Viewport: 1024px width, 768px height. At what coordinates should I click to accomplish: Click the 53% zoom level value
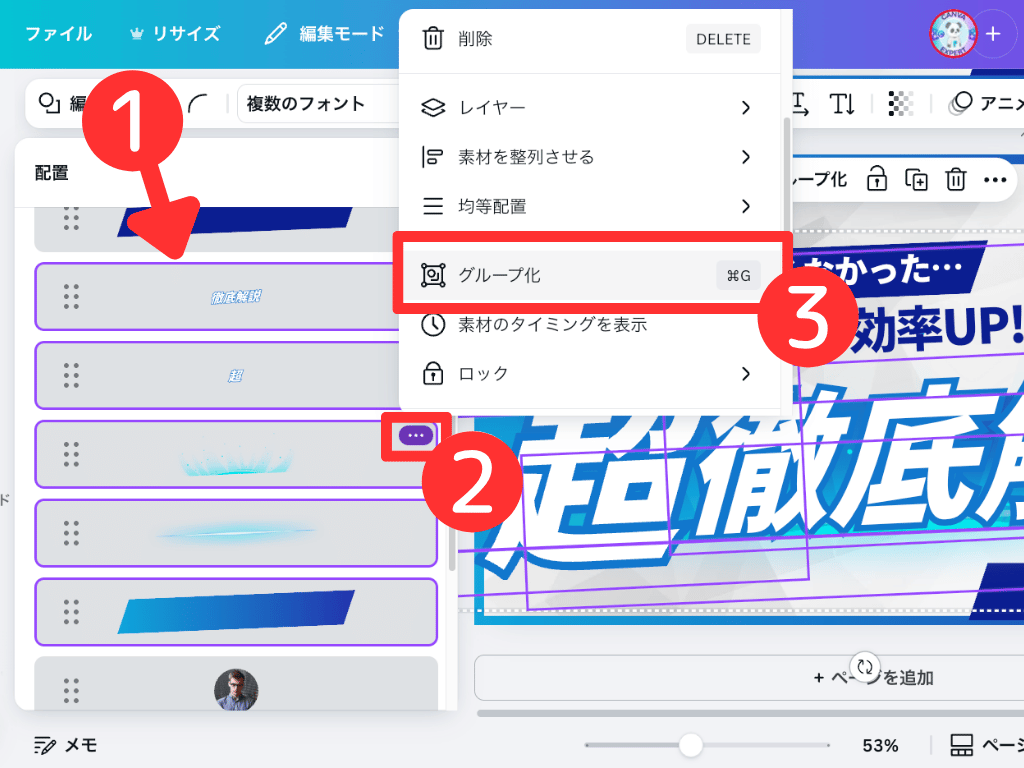point(880,745)
